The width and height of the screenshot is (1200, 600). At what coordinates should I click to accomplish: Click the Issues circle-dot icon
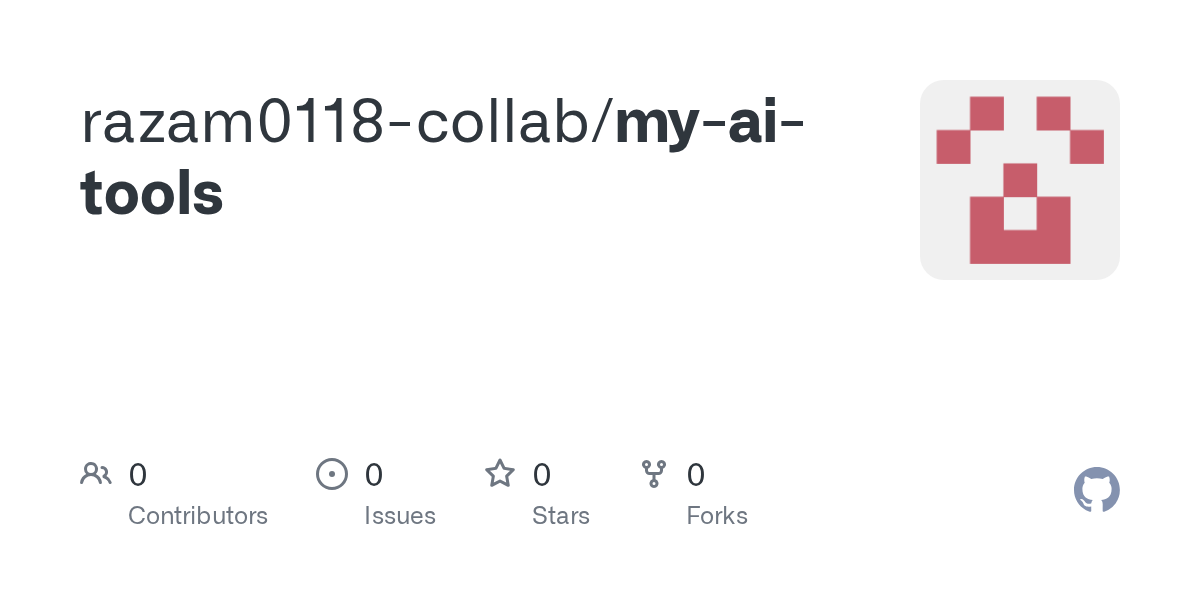[332, 474]
